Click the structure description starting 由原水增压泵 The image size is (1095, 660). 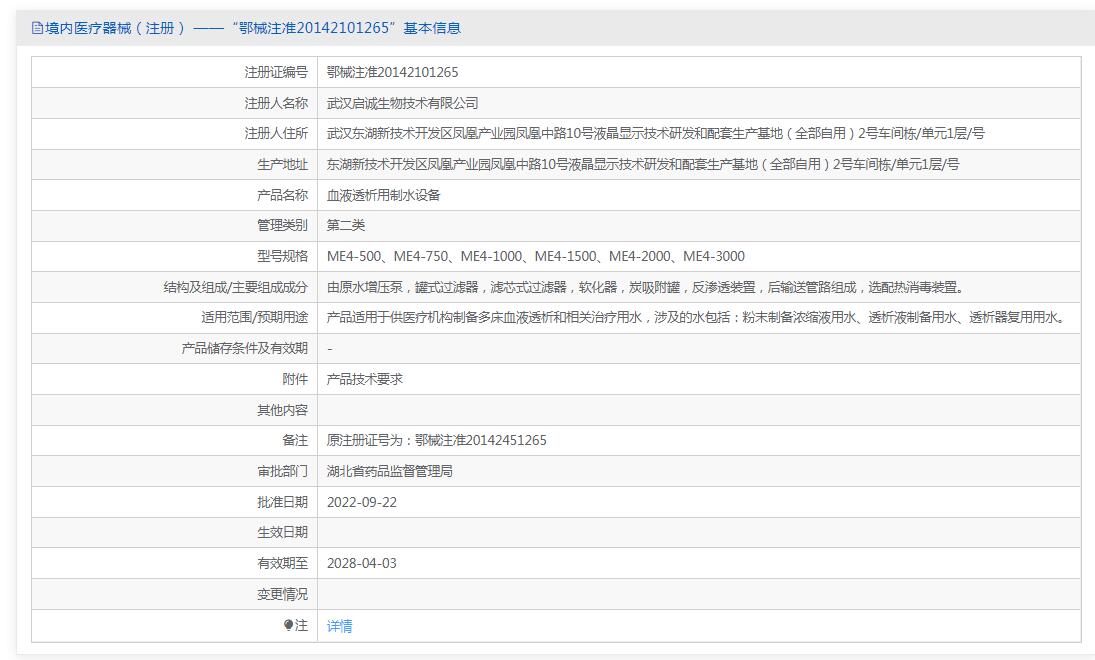click(x=647, y=287)
